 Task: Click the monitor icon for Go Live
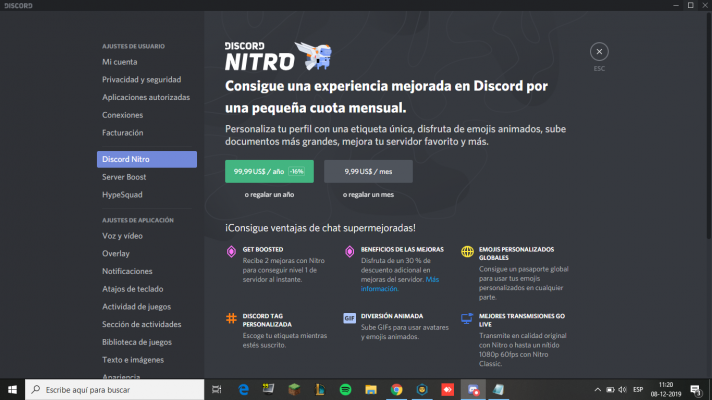click(x=467, y=318)
